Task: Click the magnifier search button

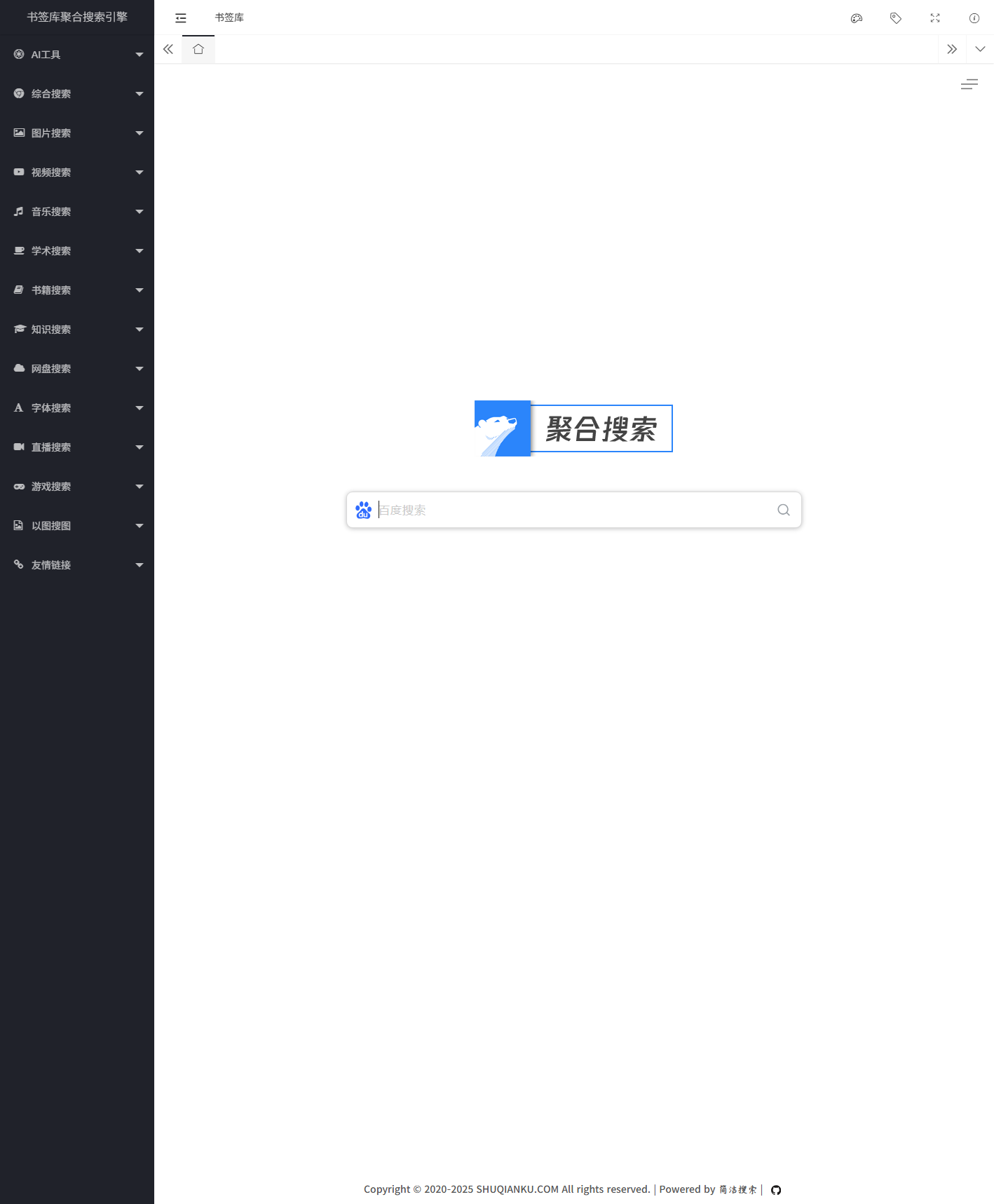Action: [x=784, y=510]
